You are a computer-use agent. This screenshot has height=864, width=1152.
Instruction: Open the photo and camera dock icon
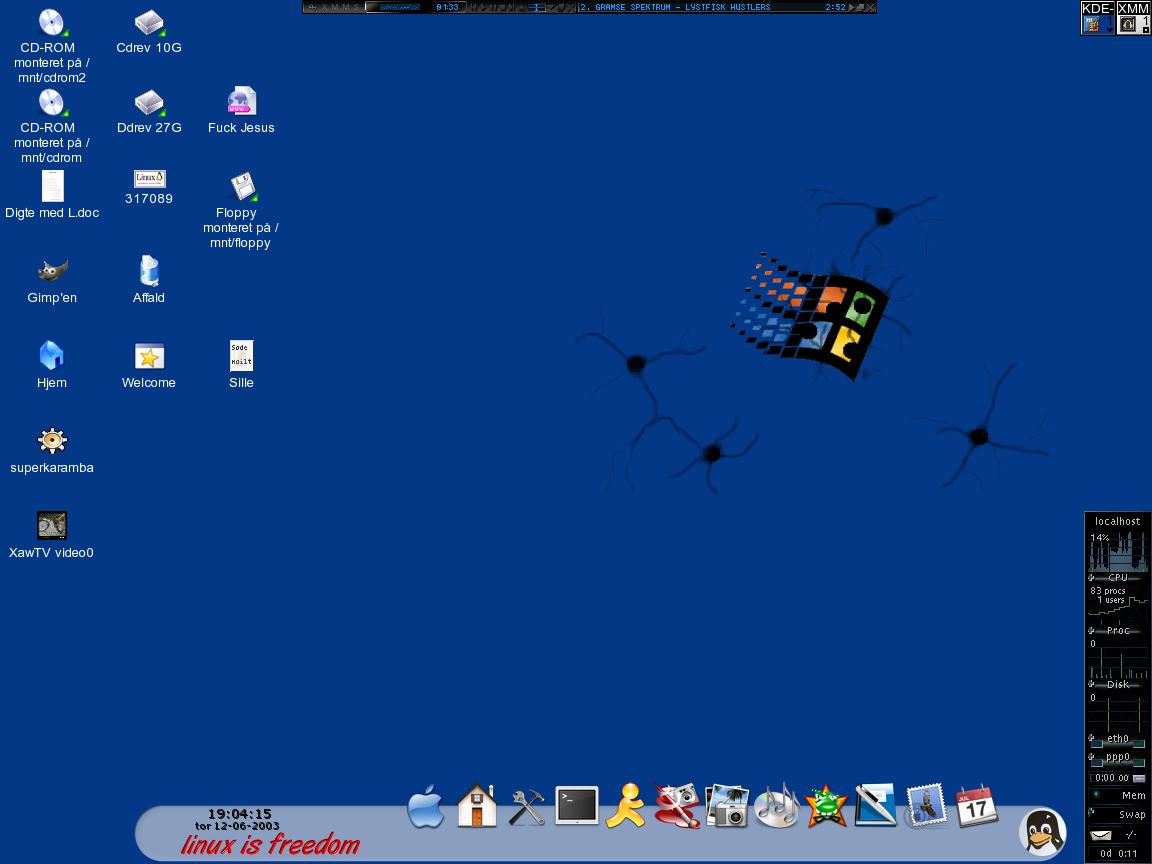pyautogui.click(x=727, y=806)
